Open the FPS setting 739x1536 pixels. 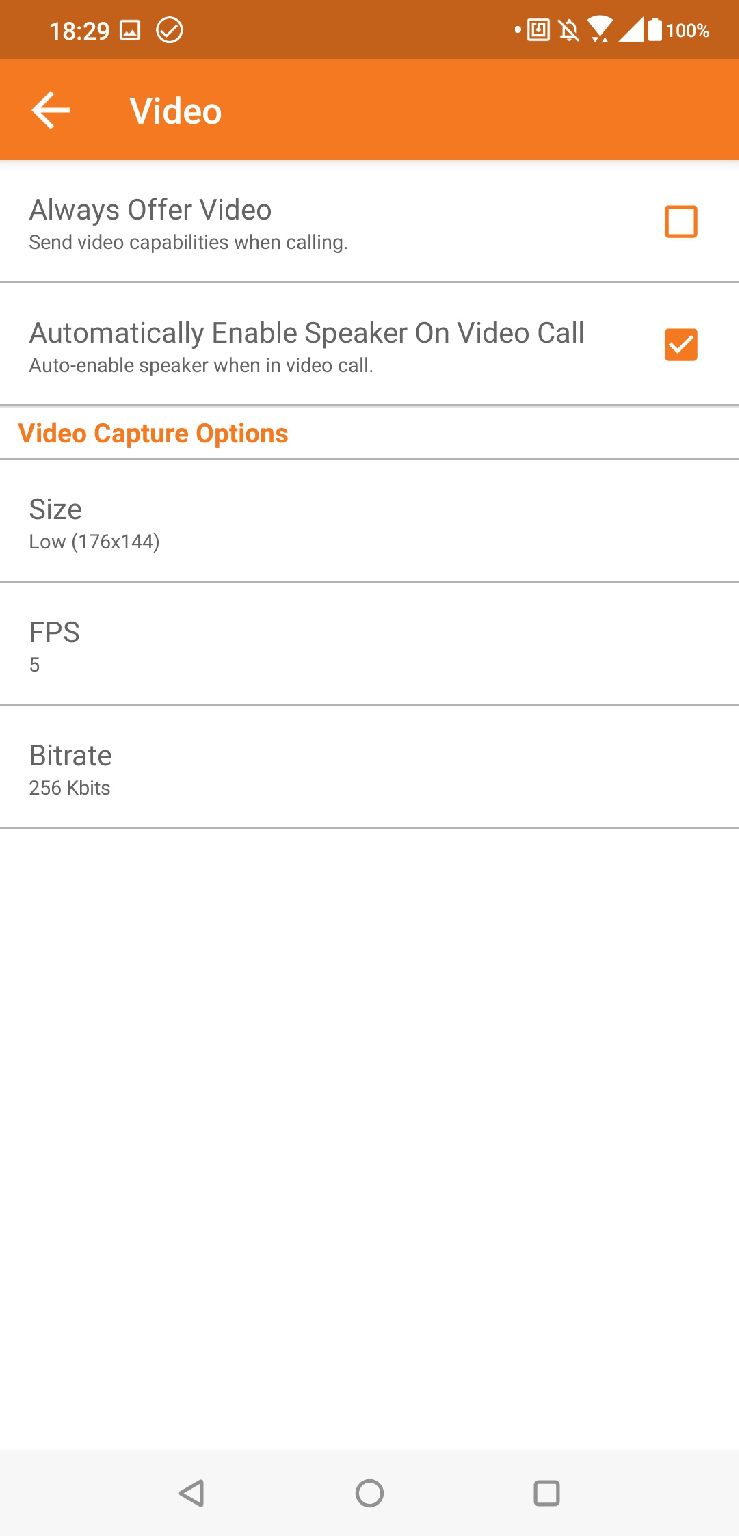click(369, 645)
